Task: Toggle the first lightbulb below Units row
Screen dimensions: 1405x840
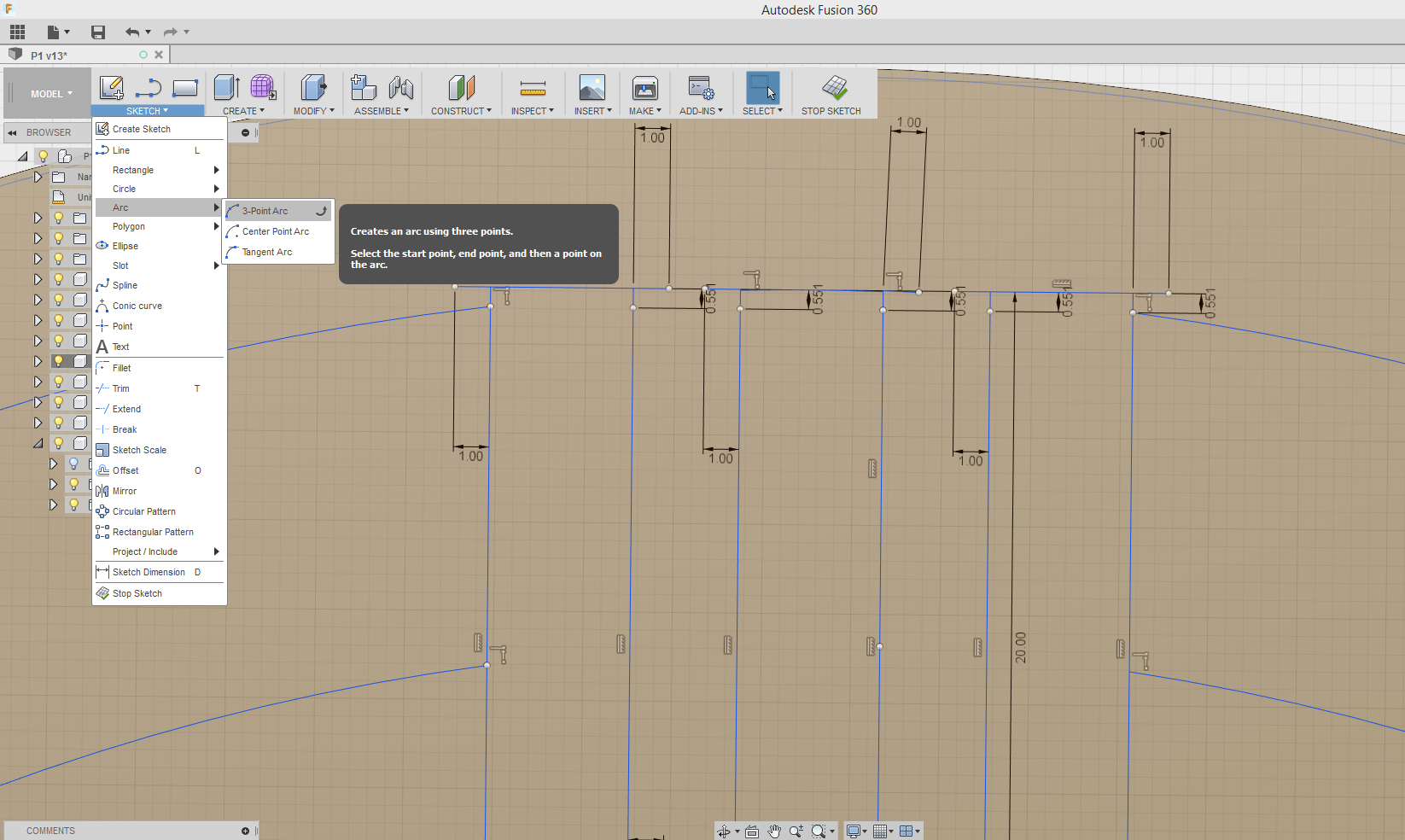Action: coord(59,218)
